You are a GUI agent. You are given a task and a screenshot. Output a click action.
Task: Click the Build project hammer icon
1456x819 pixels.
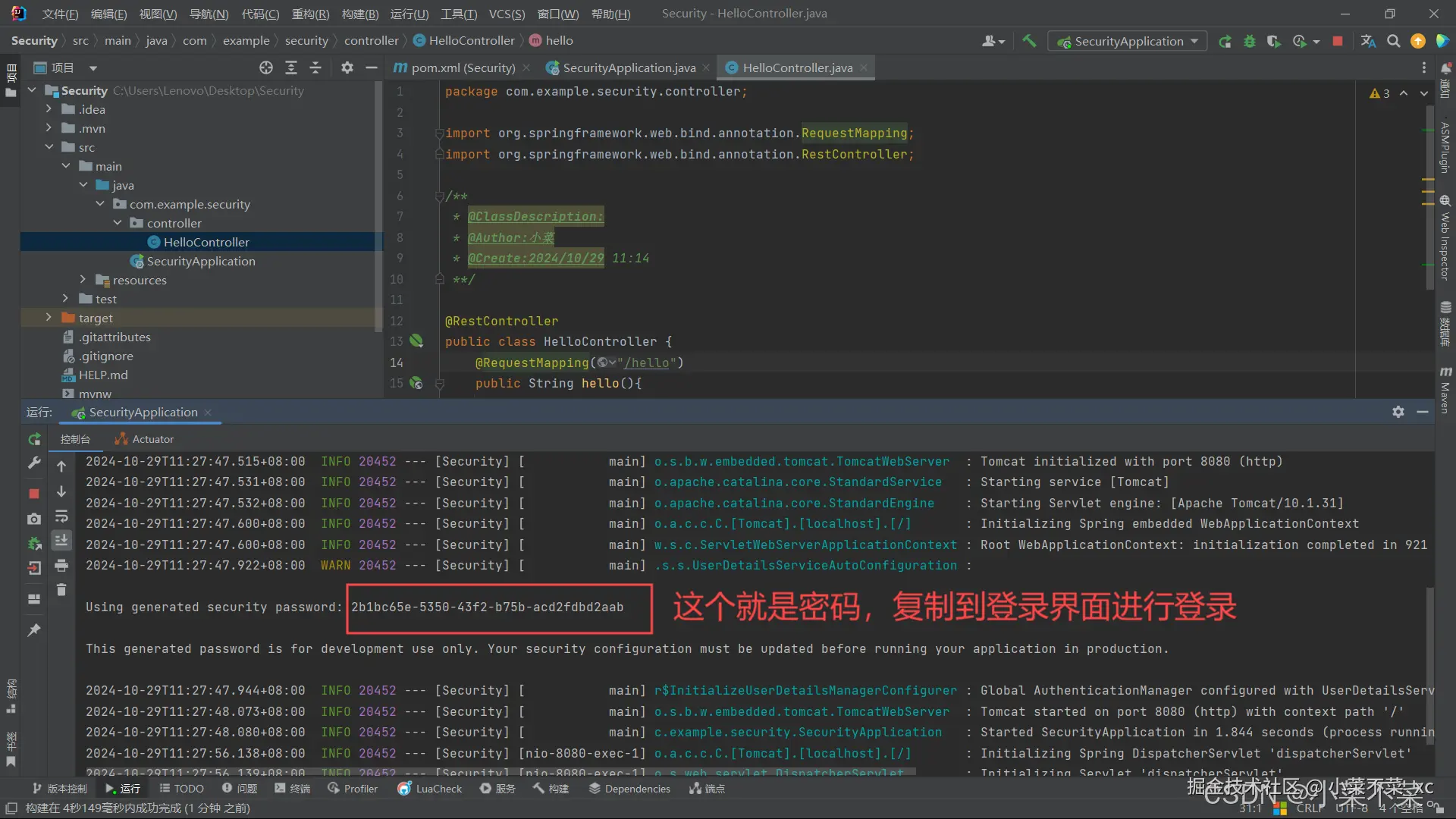coord(1029,41)
